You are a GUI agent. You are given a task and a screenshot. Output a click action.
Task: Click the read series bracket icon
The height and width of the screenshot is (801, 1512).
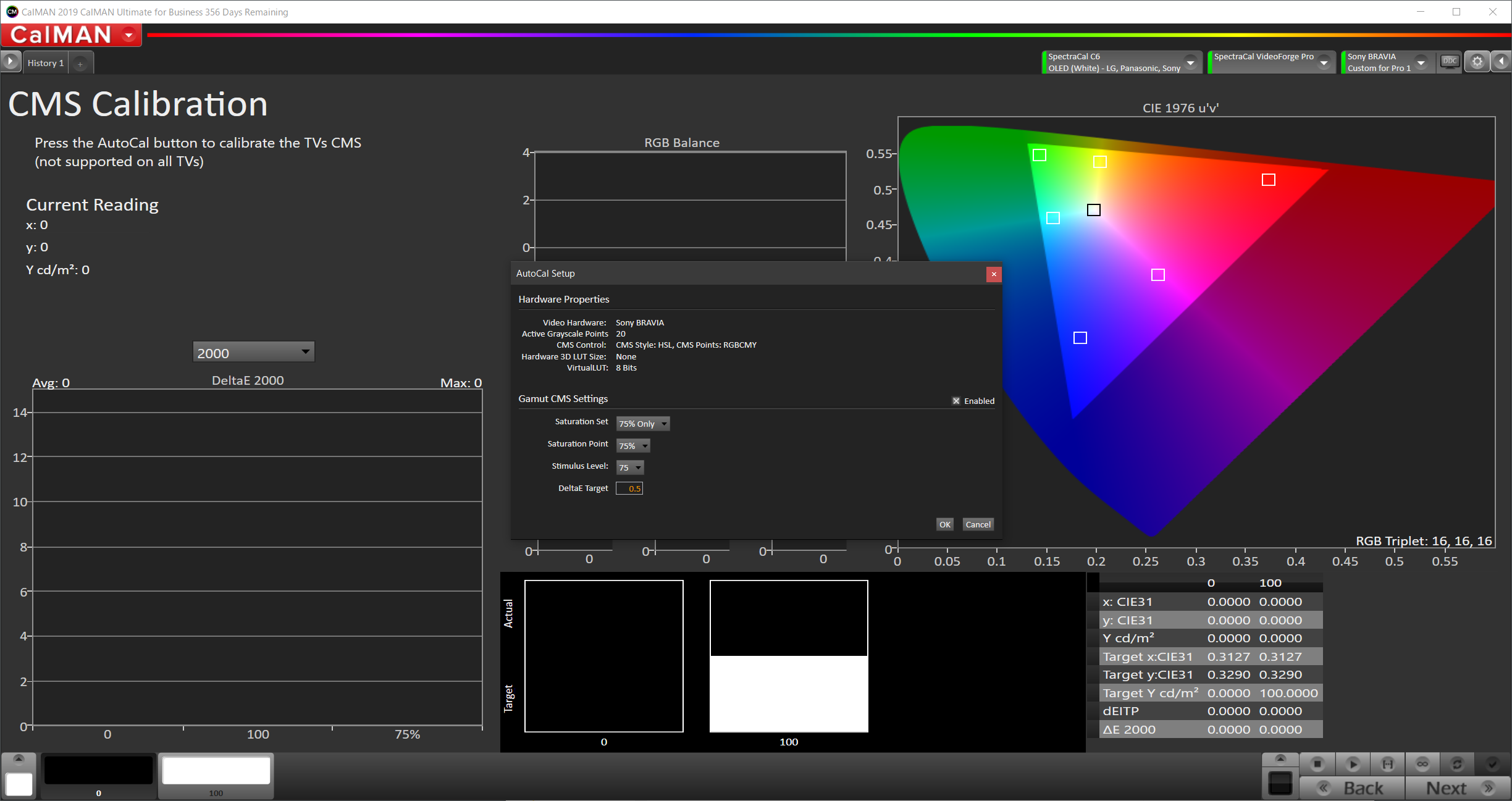[1388, 764]
